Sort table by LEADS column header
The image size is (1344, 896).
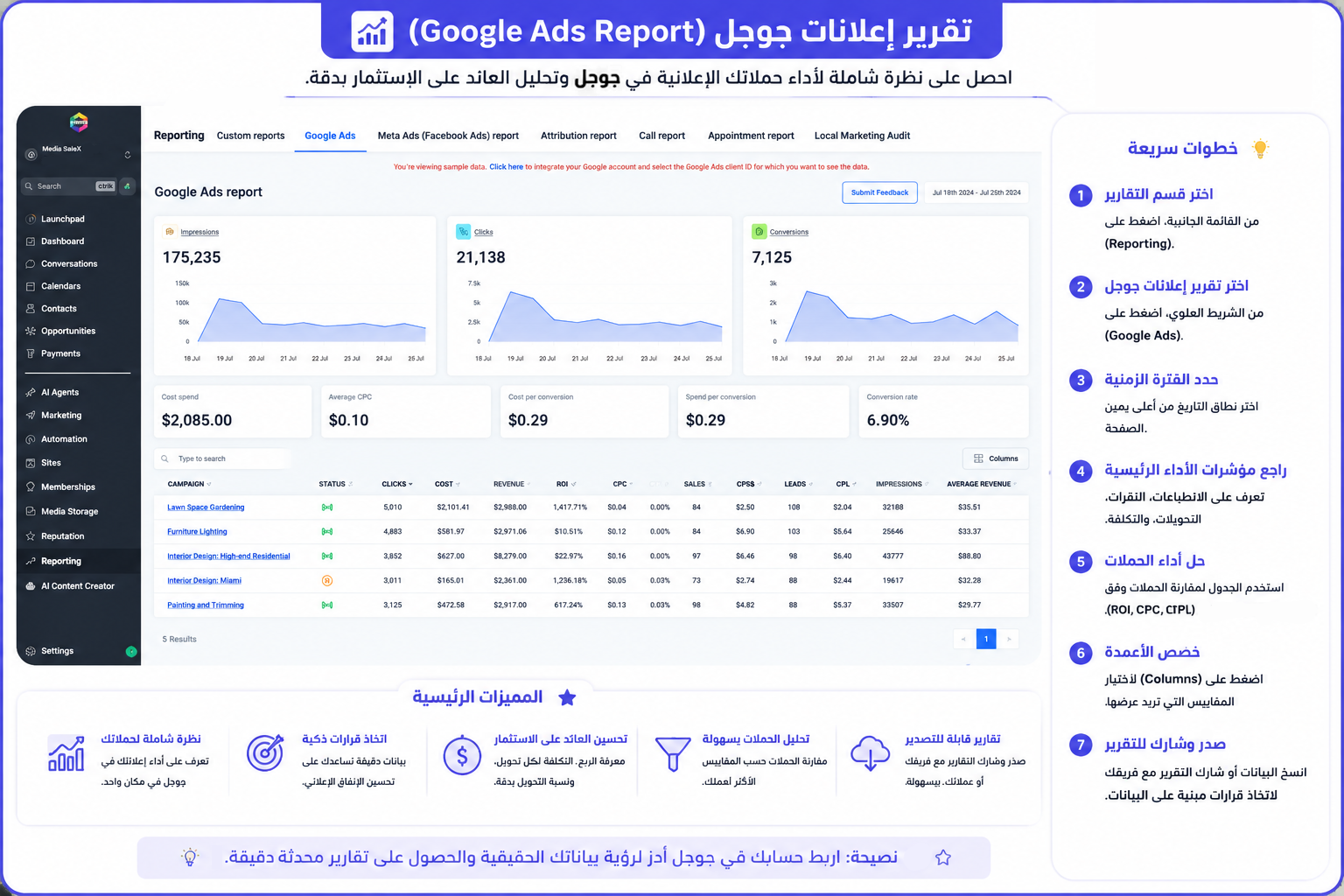click(798, 484)
